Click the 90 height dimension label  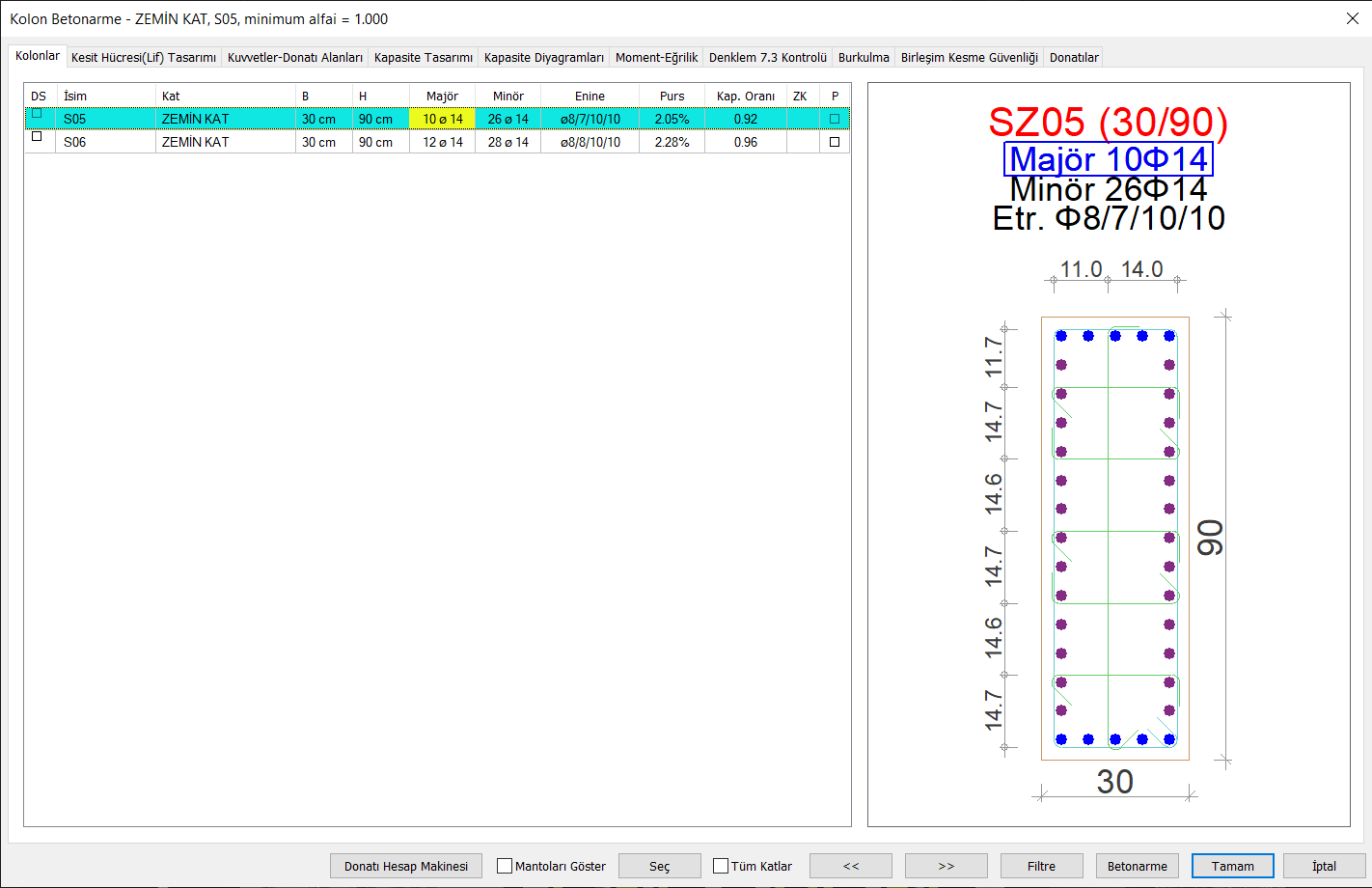[1211, 537]
